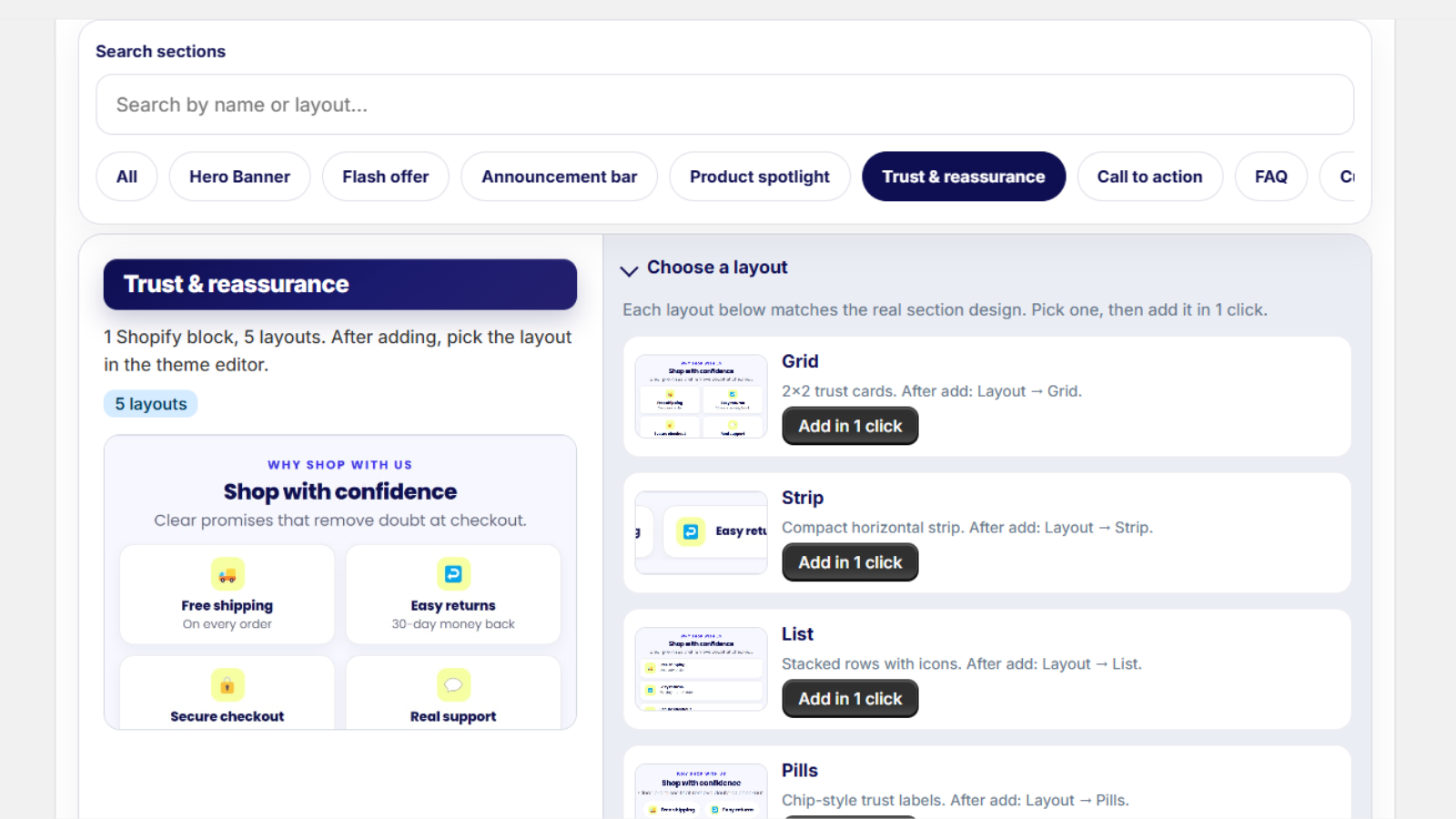Click the returns icon in Strip thumbnail
Screen dimensions: 1456x819
[691, 531]
